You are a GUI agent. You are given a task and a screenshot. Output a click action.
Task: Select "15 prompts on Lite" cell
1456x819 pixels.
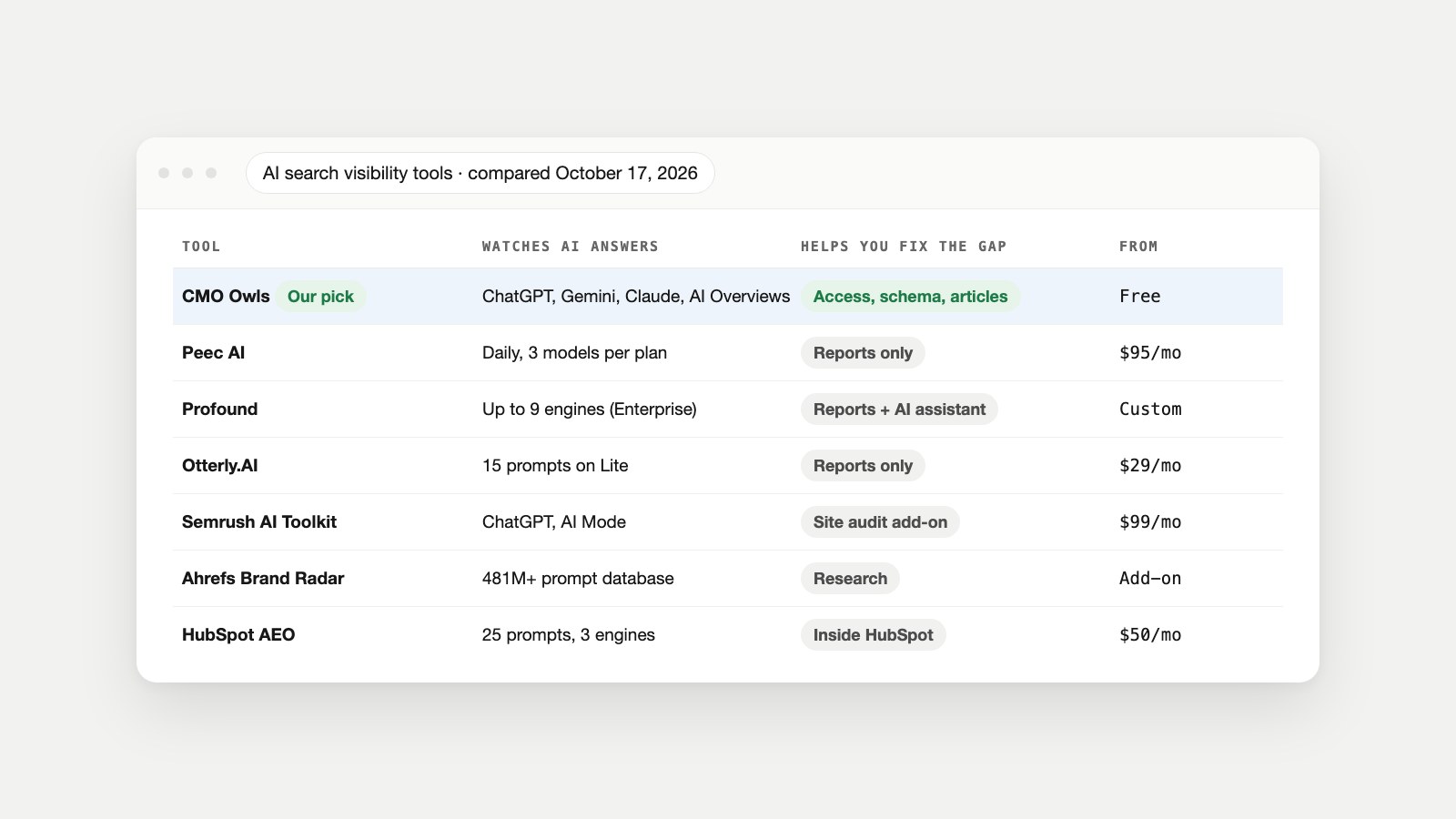point(555,466)
